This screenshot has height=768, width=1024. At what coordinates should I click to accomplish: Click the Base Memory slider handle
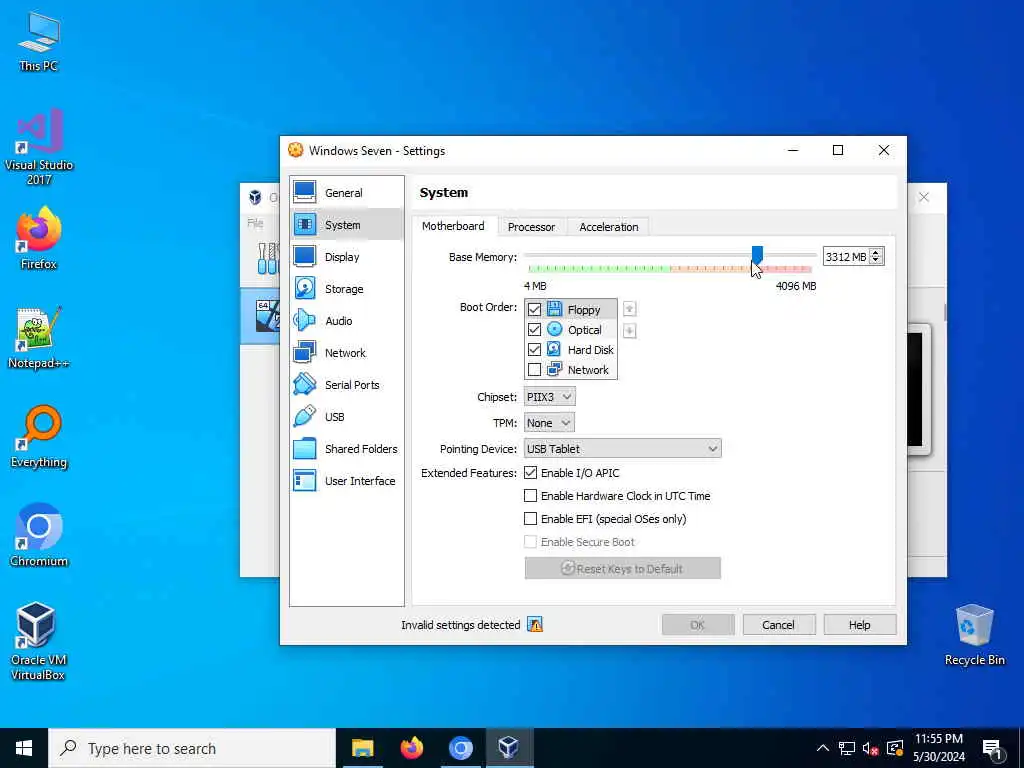pyautogui.click(x=757, y=254)
